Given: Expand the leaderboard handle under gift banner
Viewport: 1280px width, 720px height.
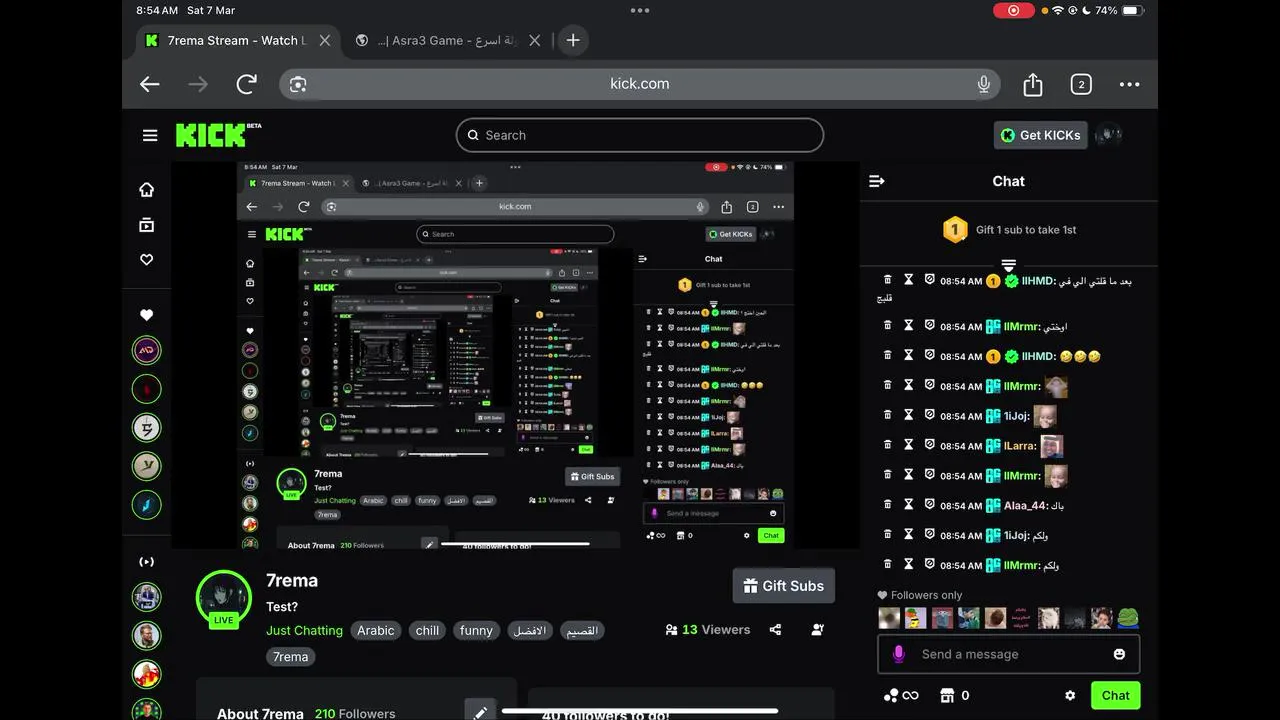Looking at the screenshot, I should point(1009,265).
